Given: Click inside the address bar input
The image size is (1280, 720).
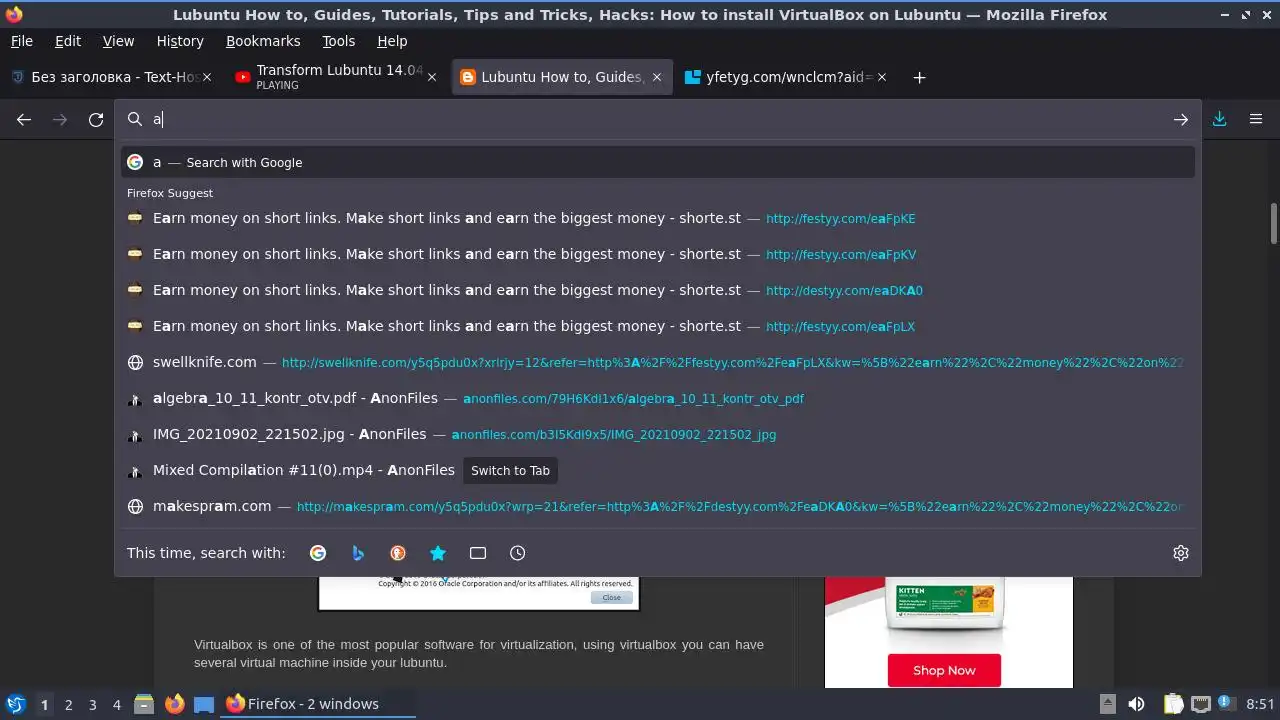Looking at the screenshot, I should click(660, 119).
